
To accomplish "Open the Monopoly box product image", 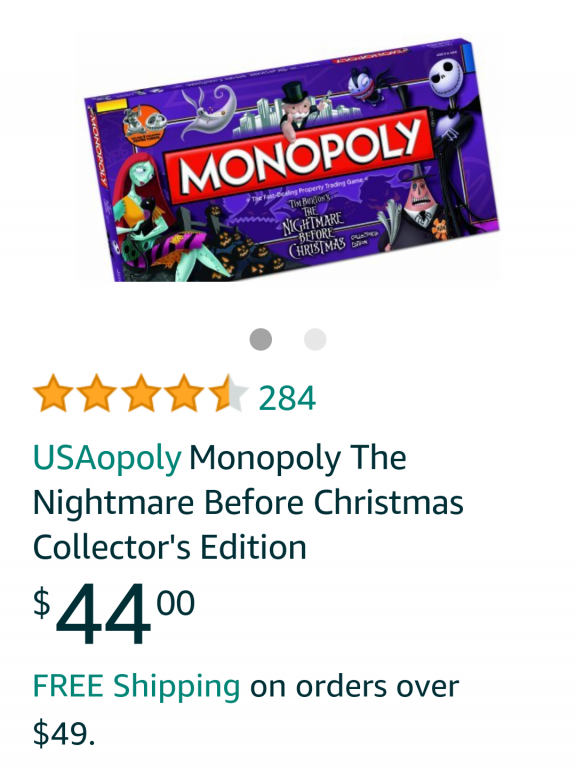I will (292, 159).
